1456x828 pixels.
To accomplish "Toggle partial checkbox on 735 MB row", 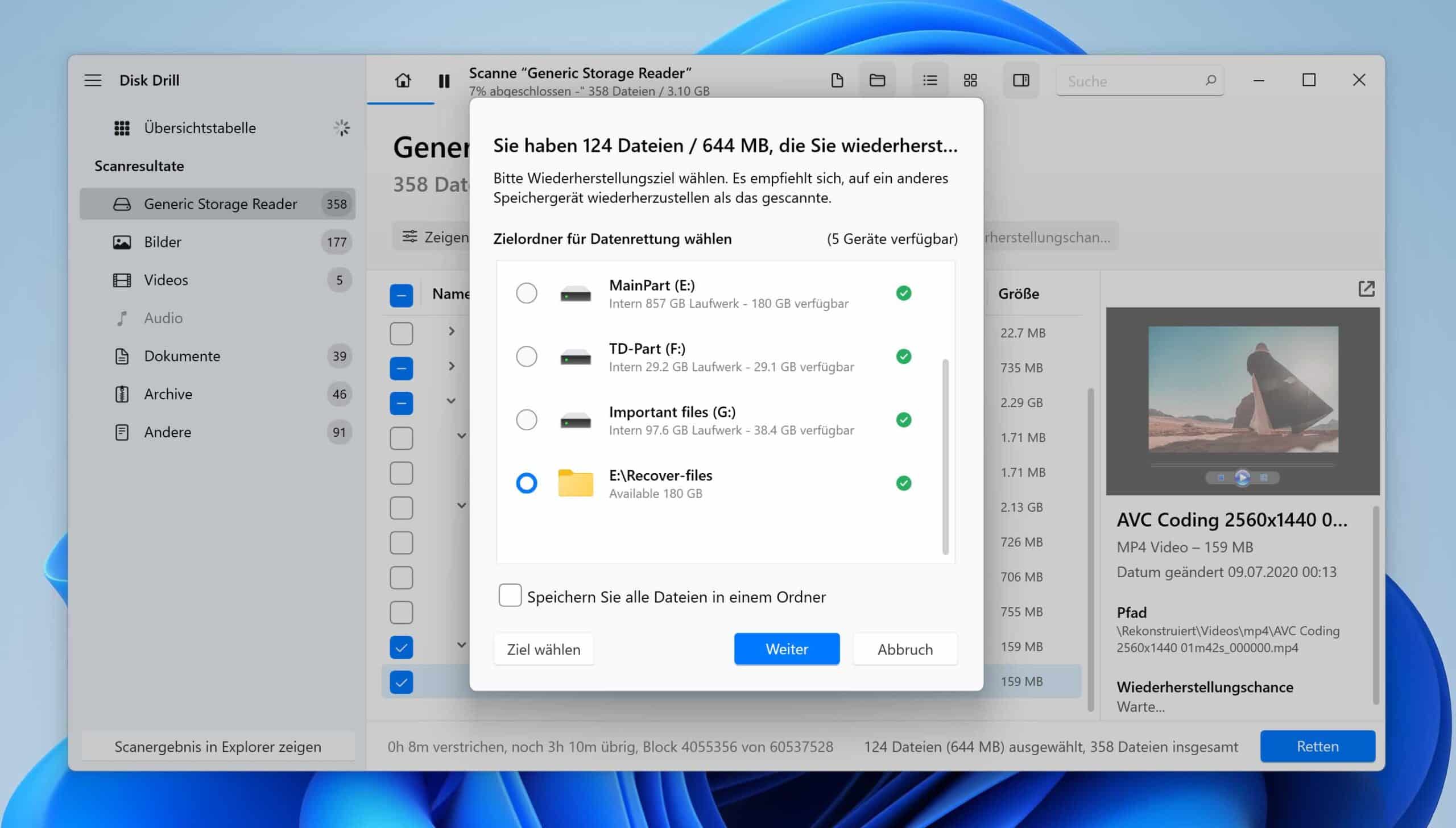I will click(401, 369).
